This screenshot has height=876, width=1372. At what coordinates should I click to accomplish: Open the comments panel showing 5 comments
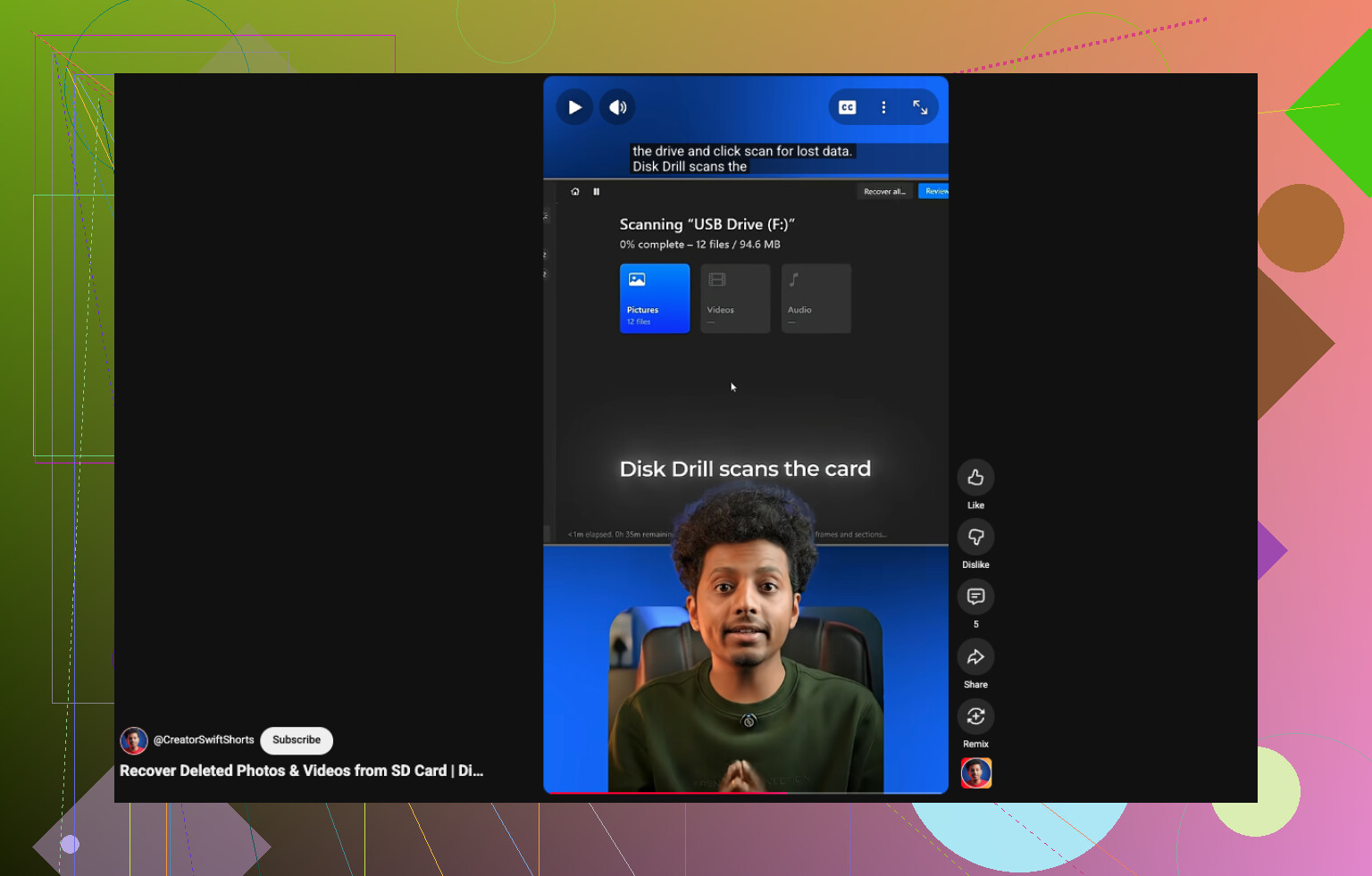[975, 597]
